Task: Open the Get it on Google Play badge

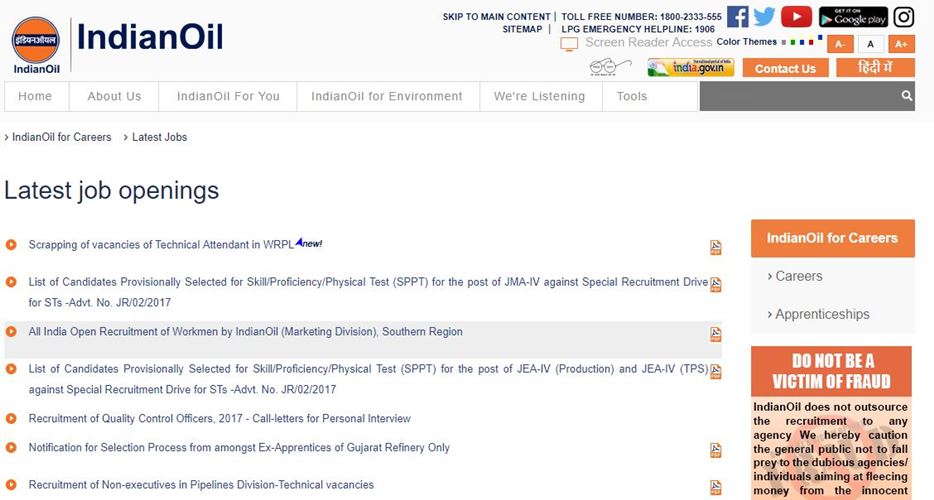Action: 853,17
